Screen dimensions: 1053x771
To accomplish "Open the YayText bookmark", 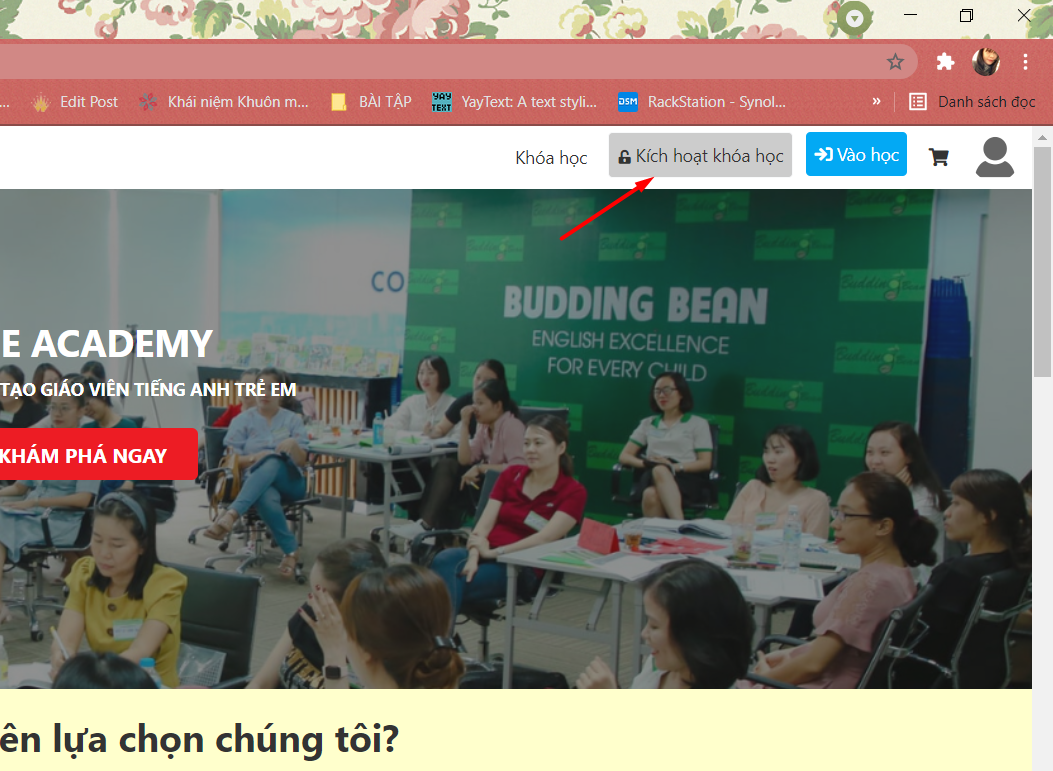I will tap(514, 102).
